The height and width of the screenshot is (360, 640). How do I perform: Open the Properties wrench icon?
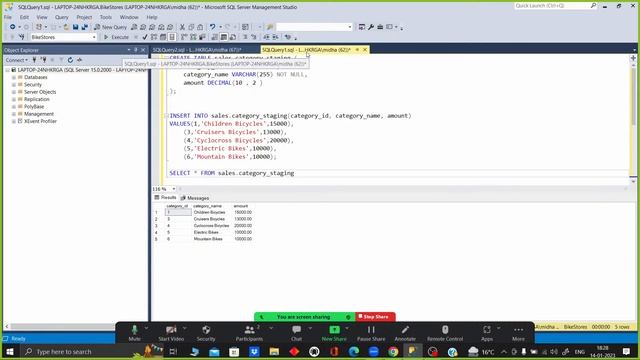[x=371, y=27]
